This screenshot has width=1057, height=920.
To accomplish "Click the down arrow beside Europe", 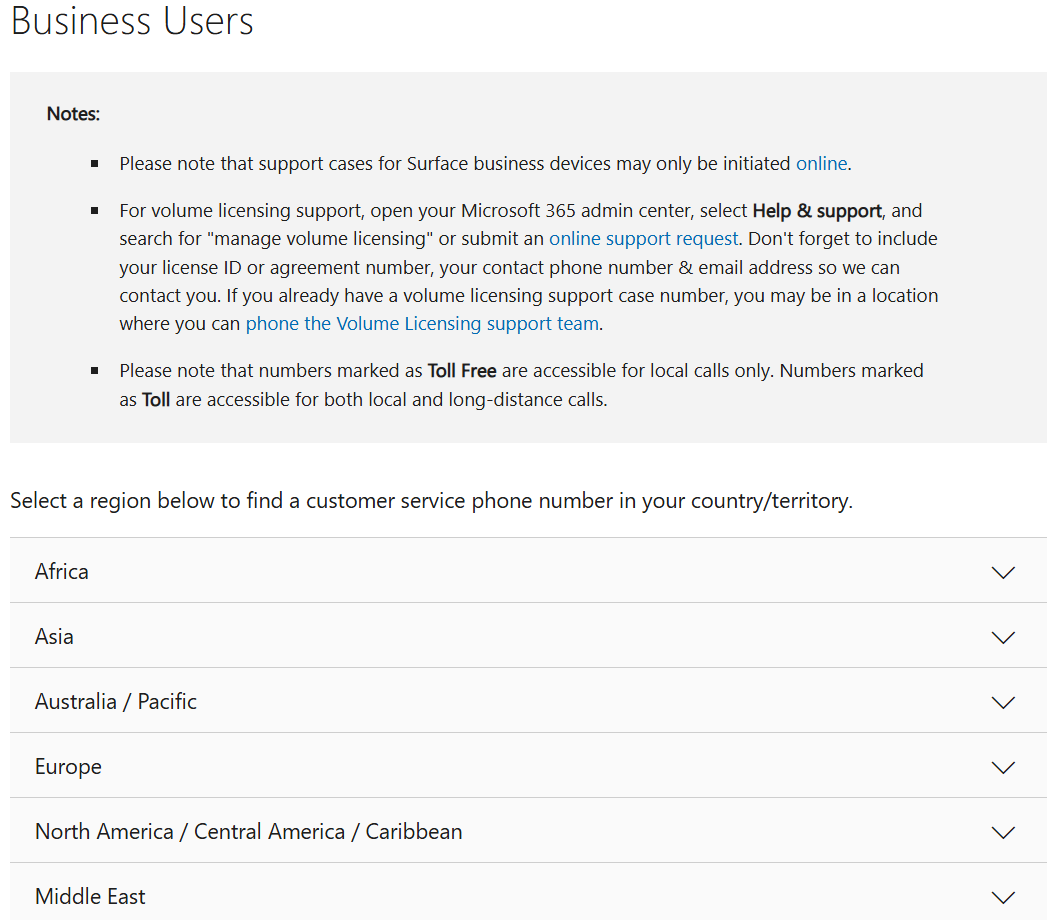I will (1002, 767).
